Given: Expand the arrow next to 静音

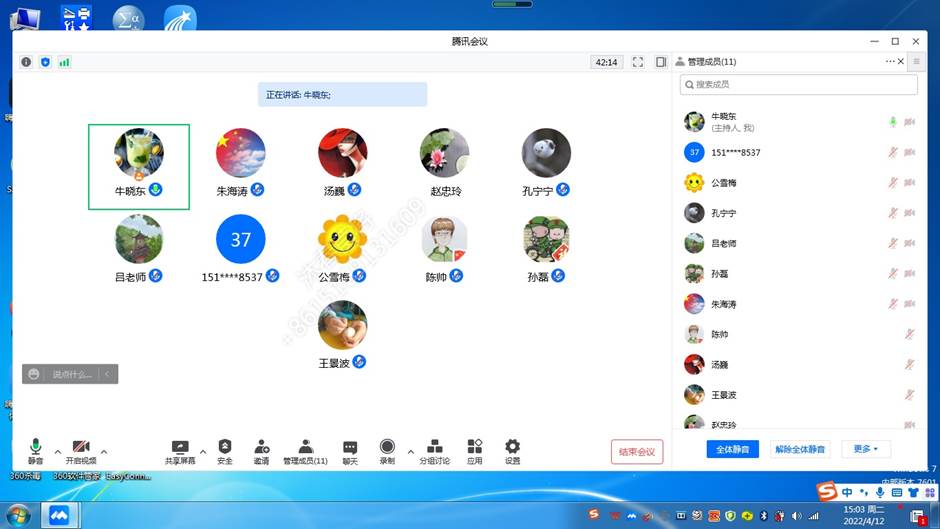Looking at the screenshot, I should pyautogui.click(x=57, y=451).
